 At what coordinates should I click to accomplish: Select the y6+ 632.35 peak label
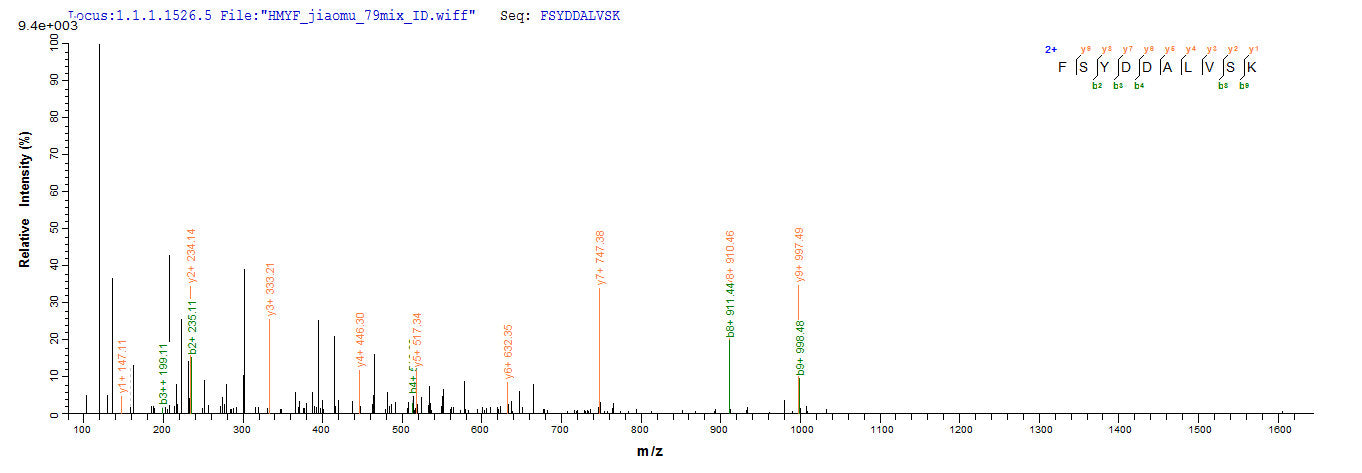(508, 351)
